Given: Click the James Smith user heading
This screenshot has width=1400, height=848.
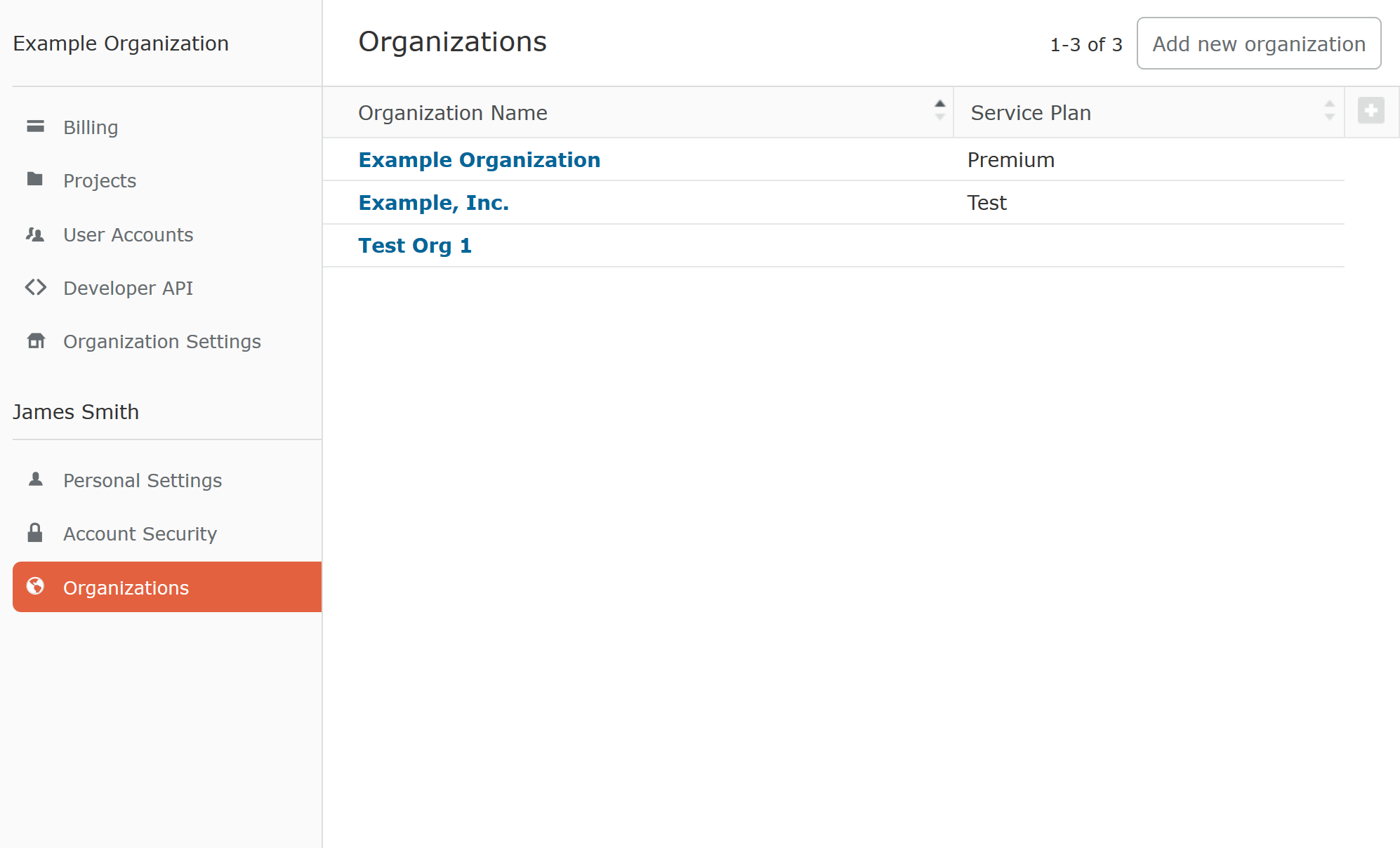Looking at the screenshot, I should coord(76,412).
